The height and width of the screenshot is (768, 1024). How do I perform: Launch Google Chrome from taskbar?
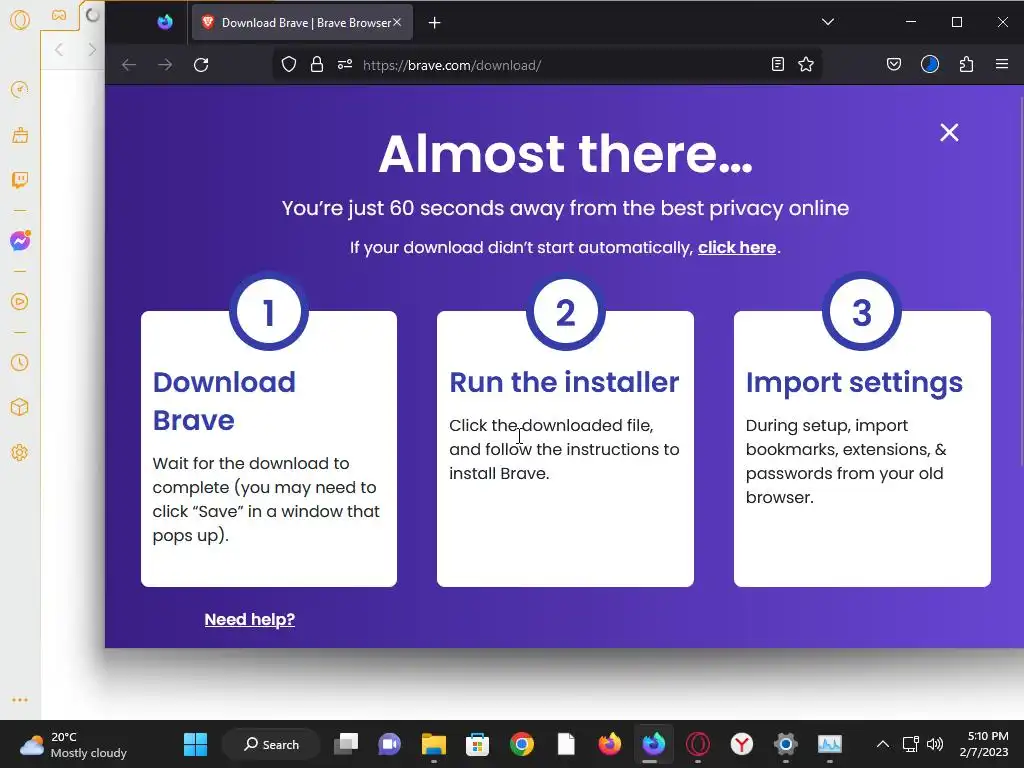(522, 744)
